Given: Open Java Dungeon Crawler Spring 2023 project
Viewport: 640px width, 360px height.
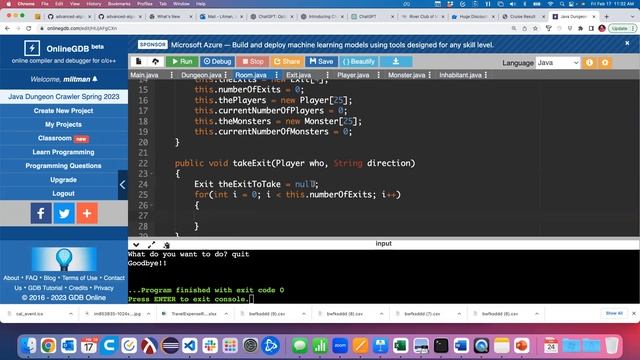Looking at the screenshot, I should (x=64, y=97).
